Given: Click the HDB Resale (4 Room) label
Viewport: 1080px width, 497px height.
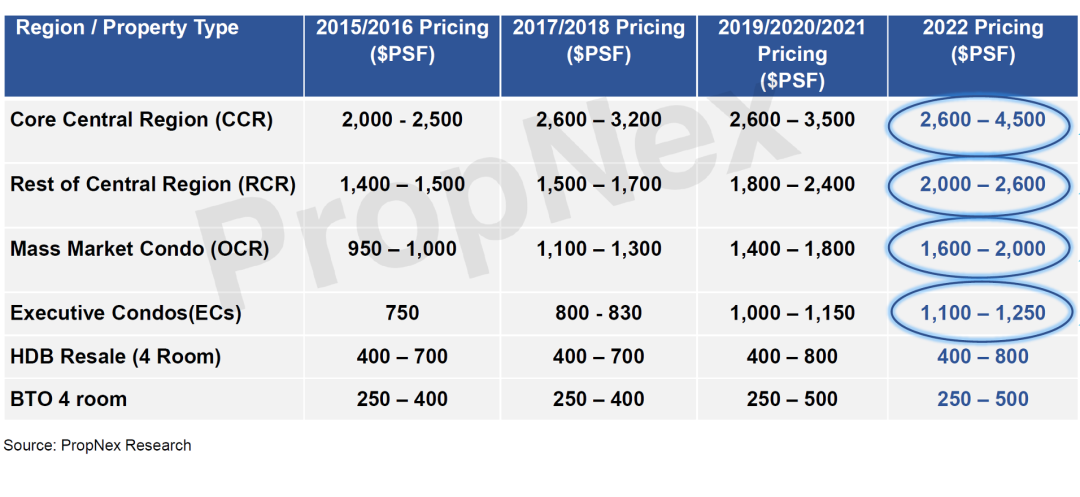Looking at the screenshot, I should pyautogui.click(x=116, y=357).
